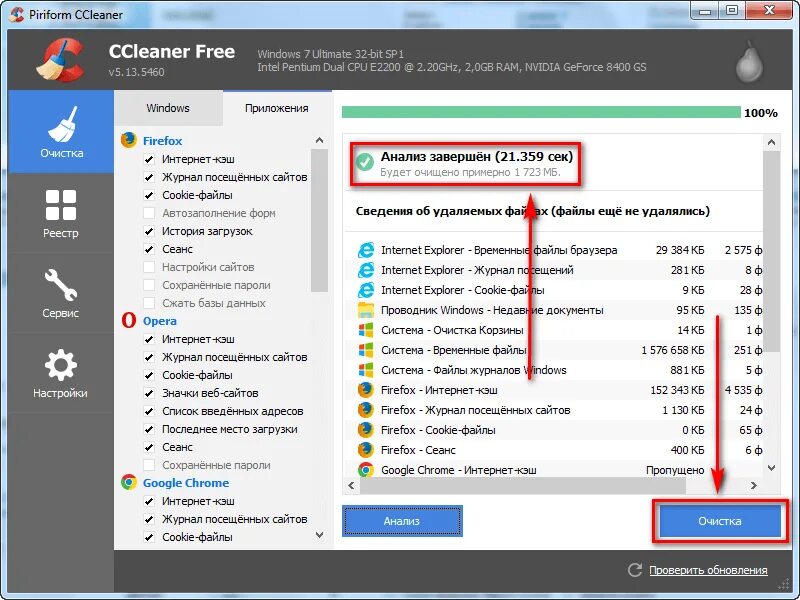Enable Firefox Настройки сайтов checkbox
The width and height of the screenshot is (800, 600).
149,267
